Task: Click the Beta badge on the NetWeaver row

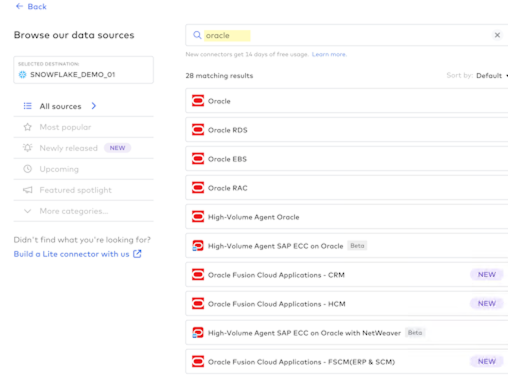Action: [415, 333]
